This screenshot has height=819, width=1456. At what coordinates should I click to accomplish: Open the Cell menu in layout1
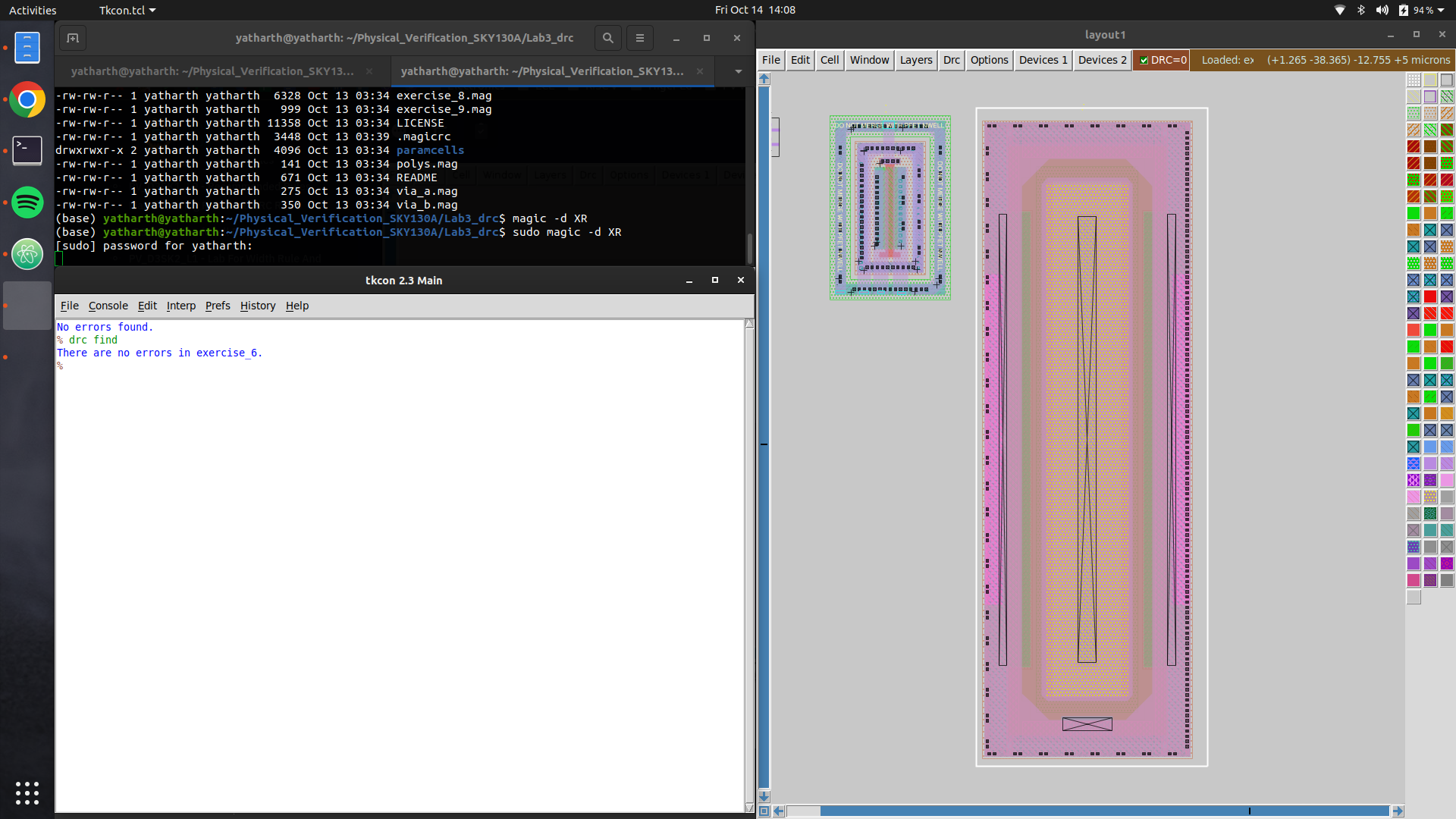click(x=830, y=60)
